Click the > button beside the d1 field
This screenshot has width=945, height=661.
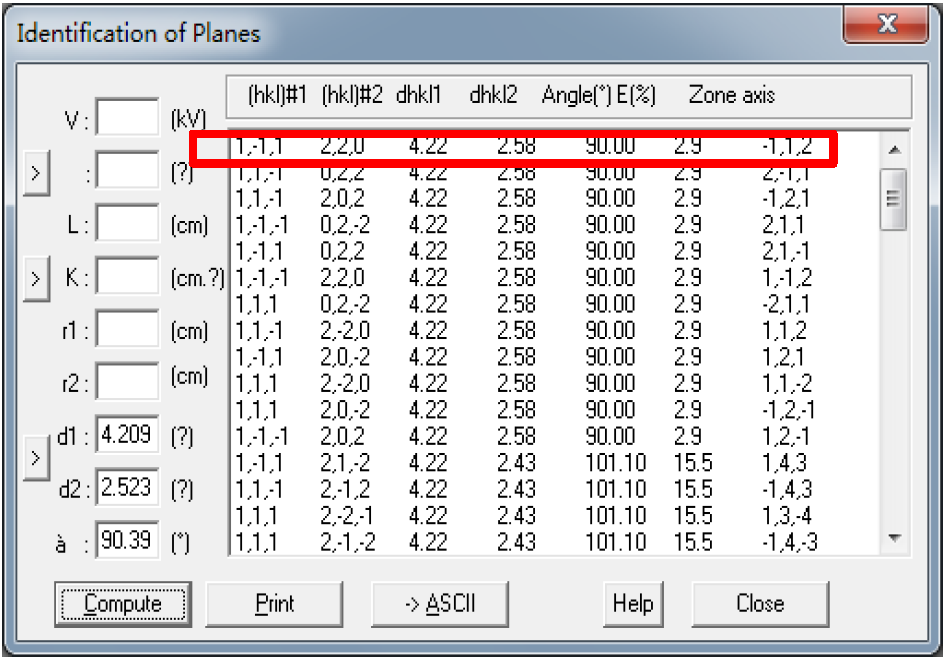coord(36,457)
